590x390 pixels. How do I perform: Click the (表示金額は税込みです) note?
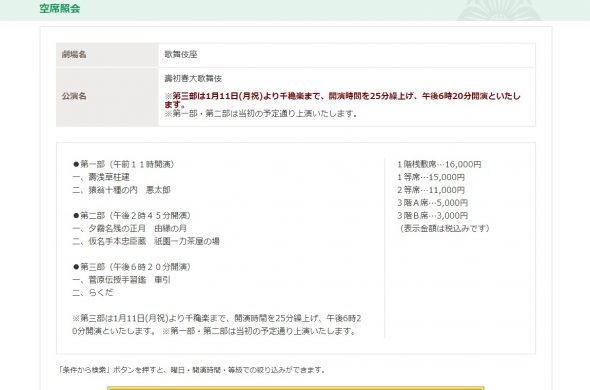(444, 228)
